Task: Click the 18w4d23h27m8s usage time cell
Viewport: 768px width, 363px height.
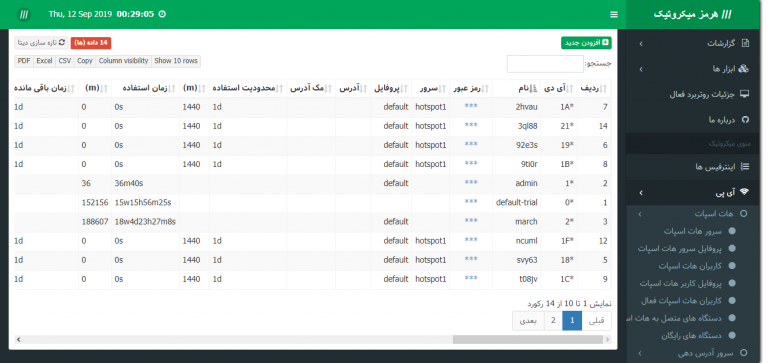Action: tap(145, 221)
